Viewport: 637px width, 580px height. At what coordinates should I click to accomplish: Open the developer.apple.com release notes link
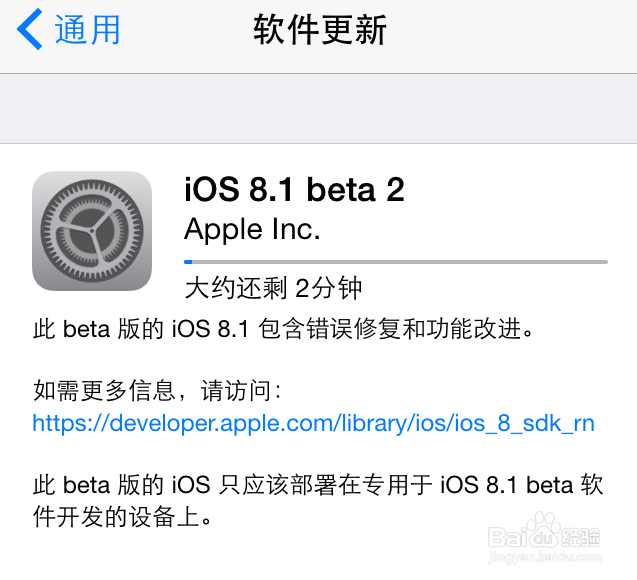tap(314, 423)
